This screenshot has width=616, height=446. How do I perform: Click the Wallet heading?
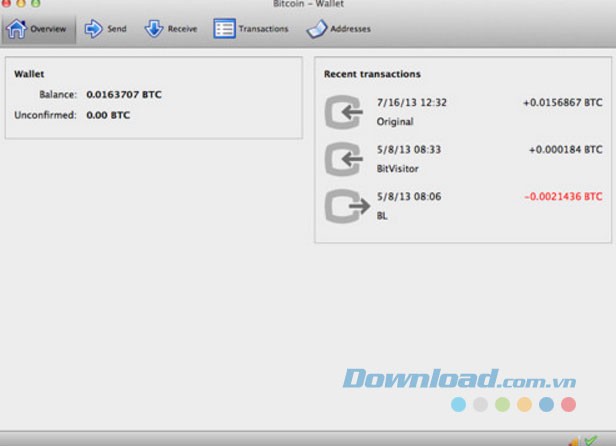[29, 74]
